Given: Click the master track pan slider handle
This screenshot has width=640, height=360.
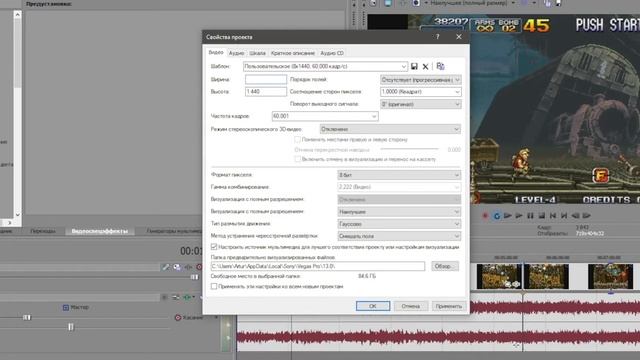Looking at the screenshot, I should click(71, 327).
